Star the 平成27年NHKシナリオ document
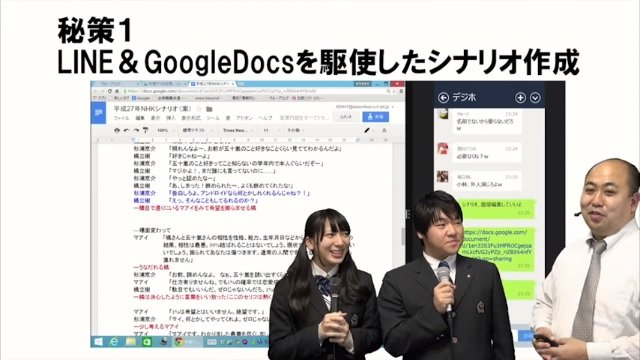Screen dimensions: 640x360 point(199,109)
